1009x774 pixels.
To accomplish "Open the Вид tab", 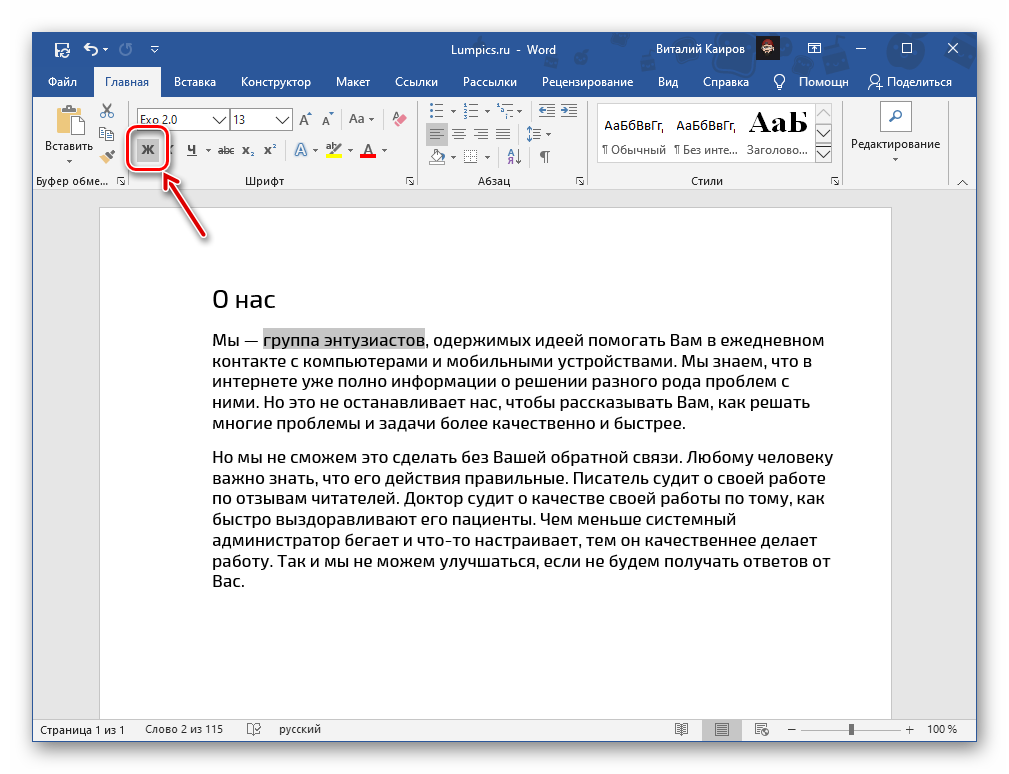I will [x=667, y=82].
